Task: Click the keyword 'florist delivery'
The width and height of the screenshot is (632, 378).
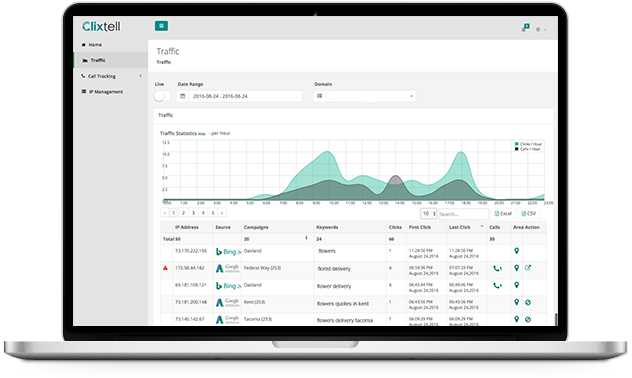Action: (x=334, y=268)
